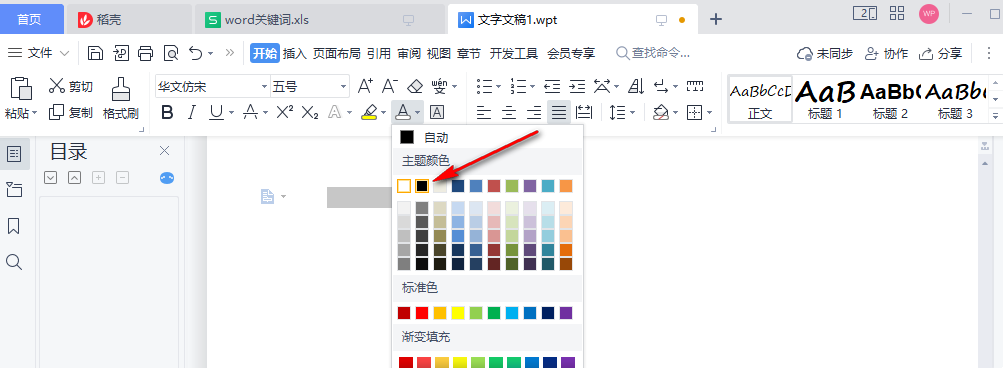Click the Save icon in quick toolbar

95,53
